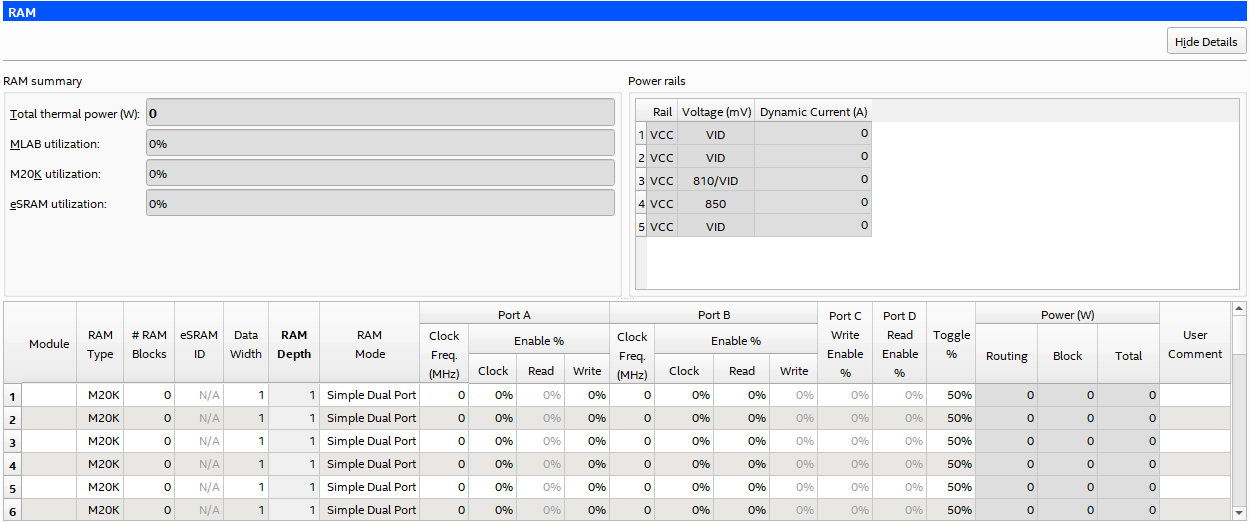Screen dimensions: 1249x522
Task: Select row header number 4 in the RAM table
Action: tap(12, 465)
